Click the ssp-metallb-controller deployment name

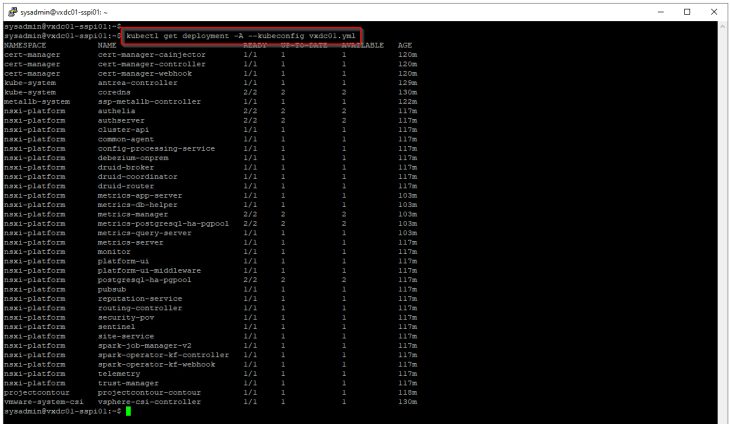[145, 101]
